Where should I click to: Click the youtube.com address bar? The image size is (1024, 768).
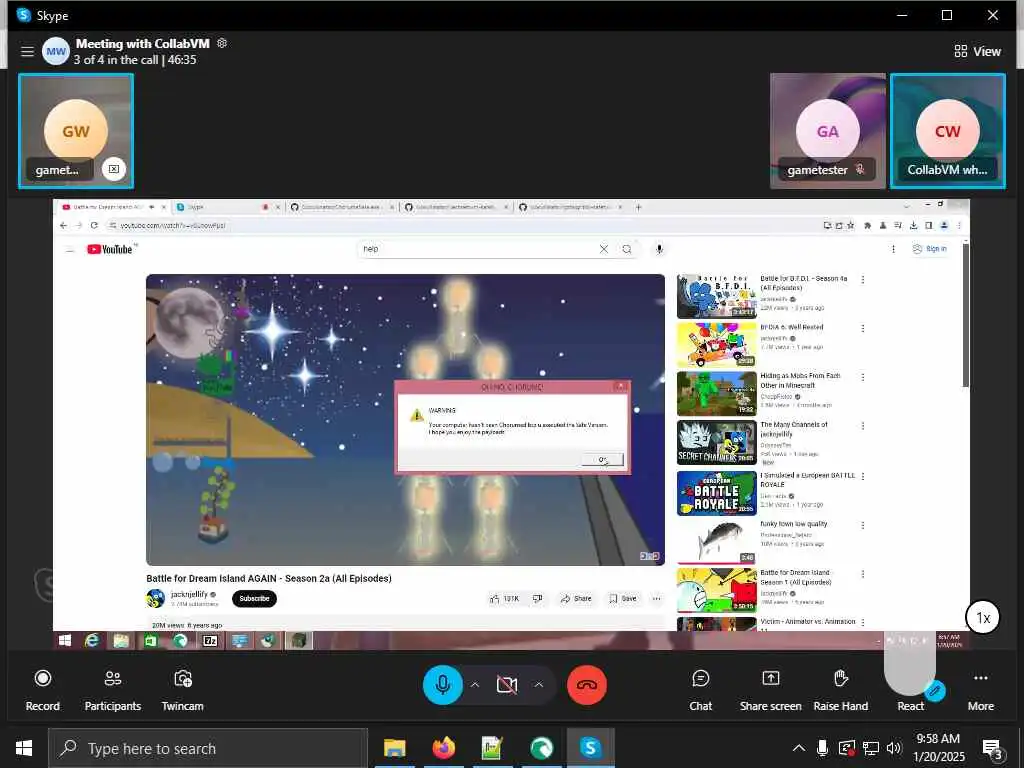pos(457,225)
